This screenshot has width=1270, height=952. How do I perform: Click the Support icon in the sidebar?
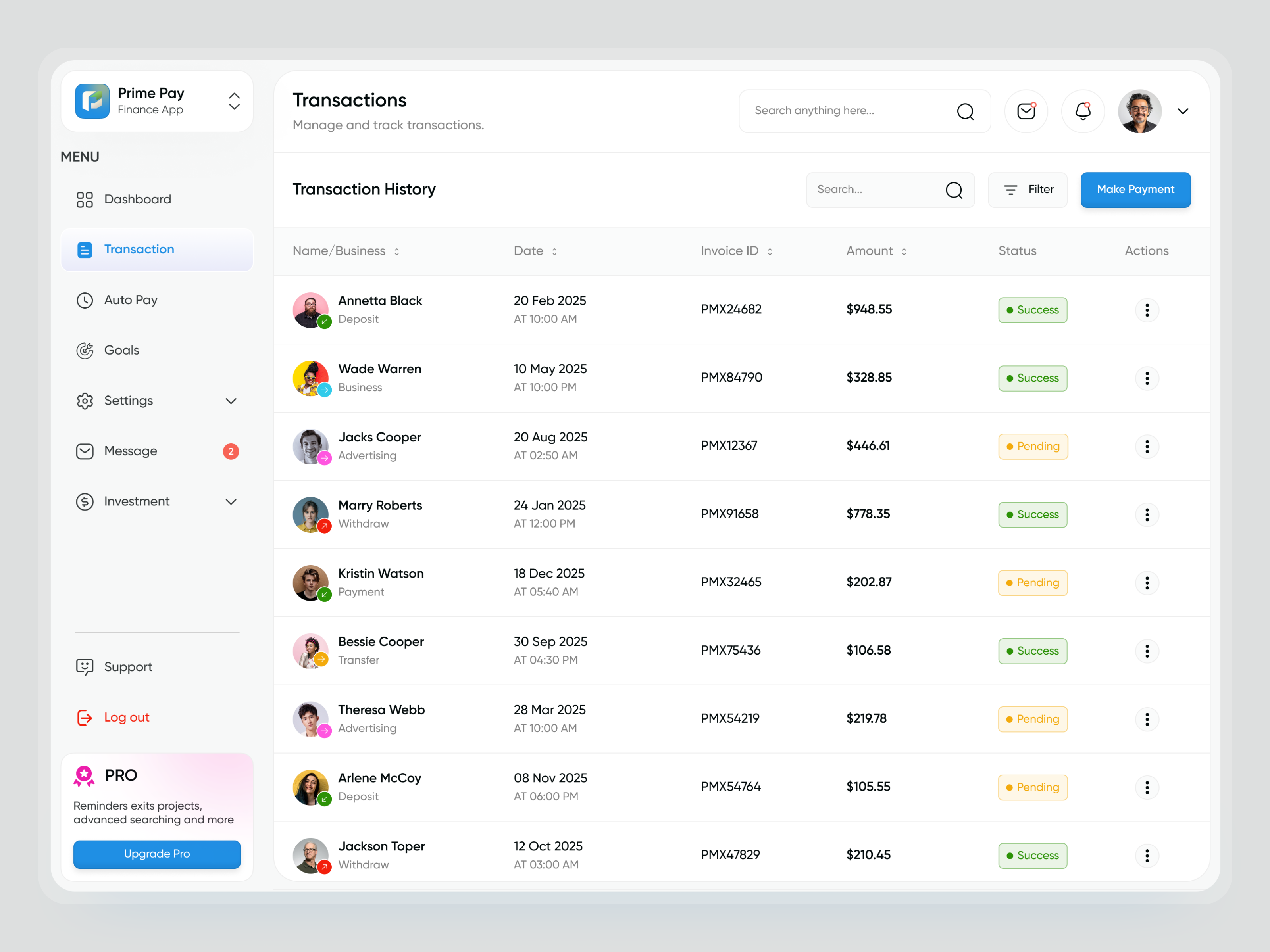click(85, 666)
